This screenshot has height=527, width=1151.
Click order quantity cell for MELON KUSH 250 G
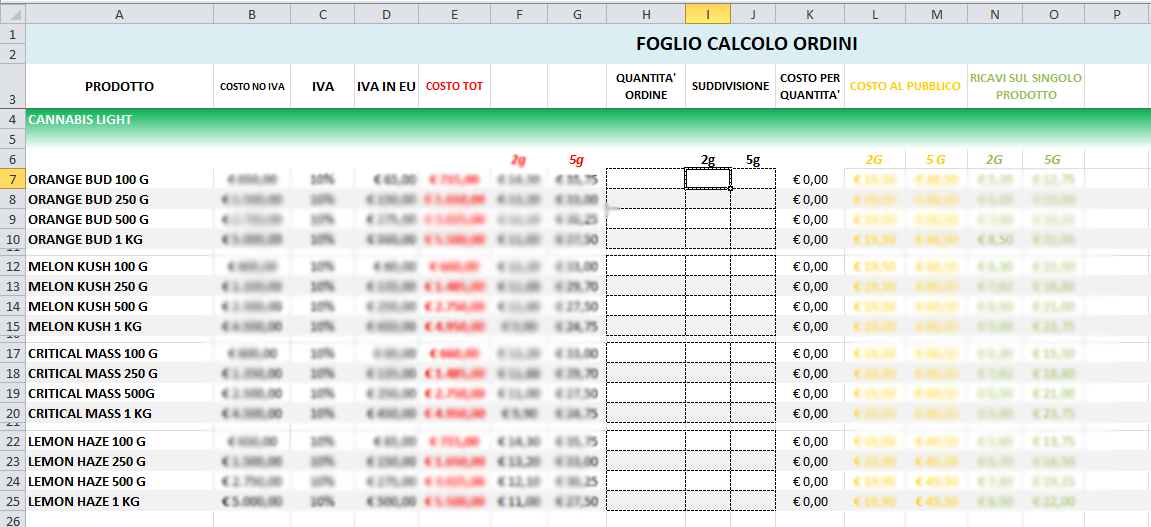646,286
